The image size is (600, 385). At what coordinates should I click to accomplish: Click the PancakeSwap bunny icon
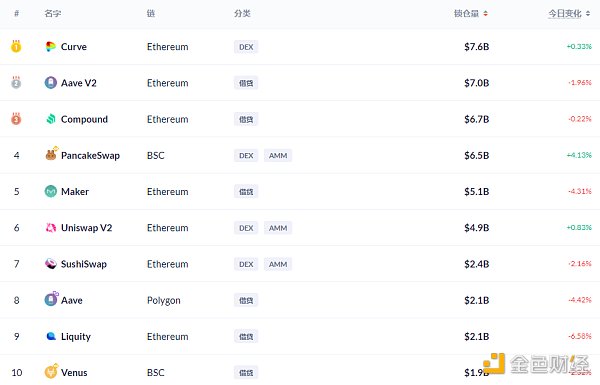(51, 154)
